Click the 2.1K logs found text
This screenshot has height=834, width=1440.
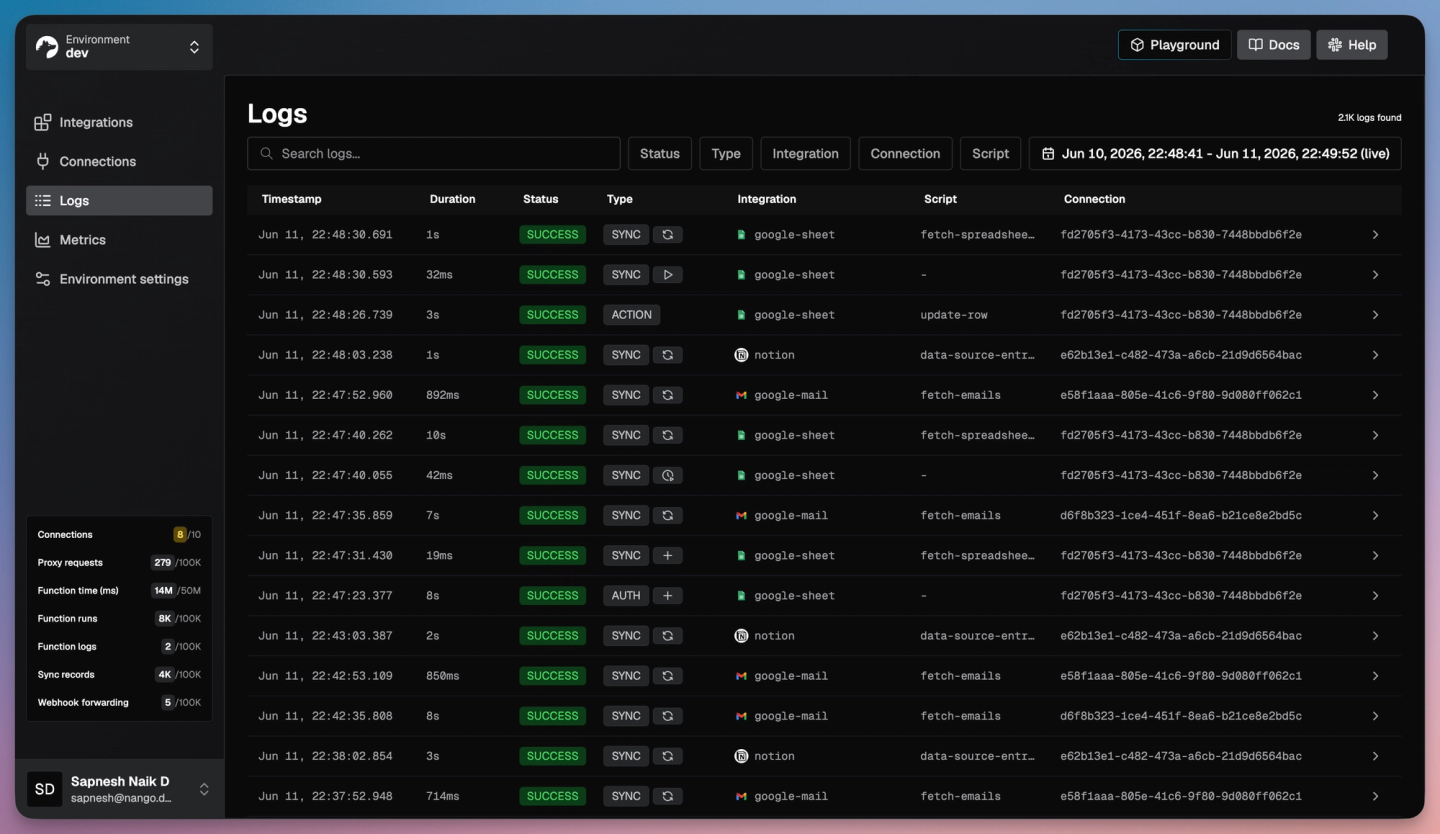pos(1369,117)
